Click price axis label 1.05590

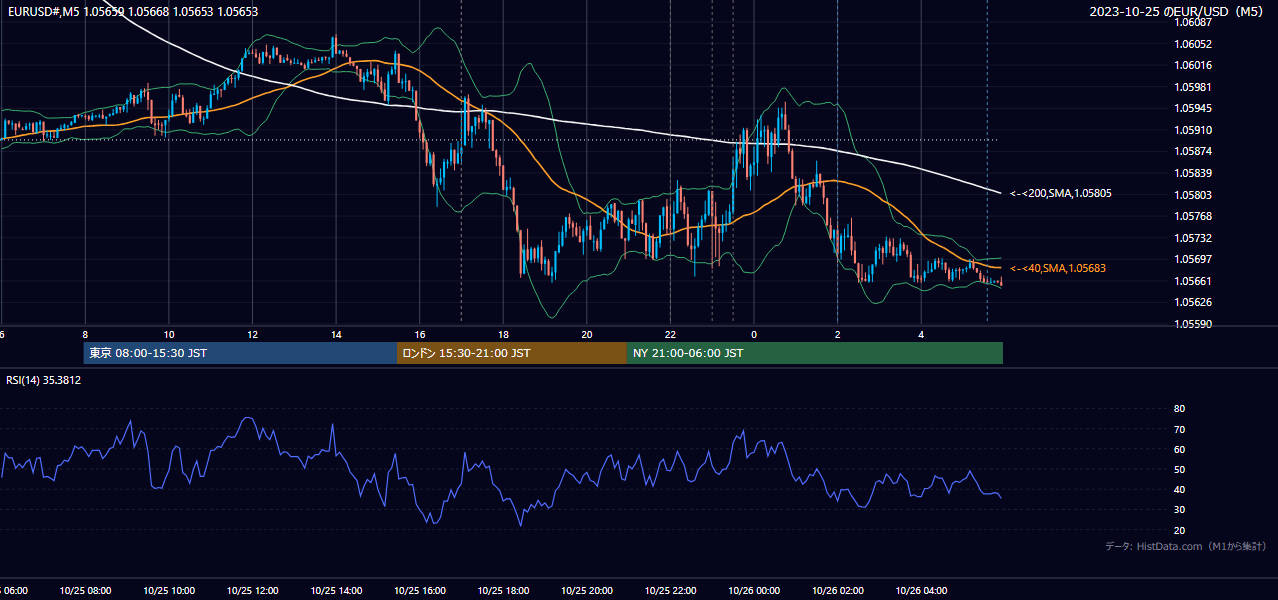(x=1195, y=324)
